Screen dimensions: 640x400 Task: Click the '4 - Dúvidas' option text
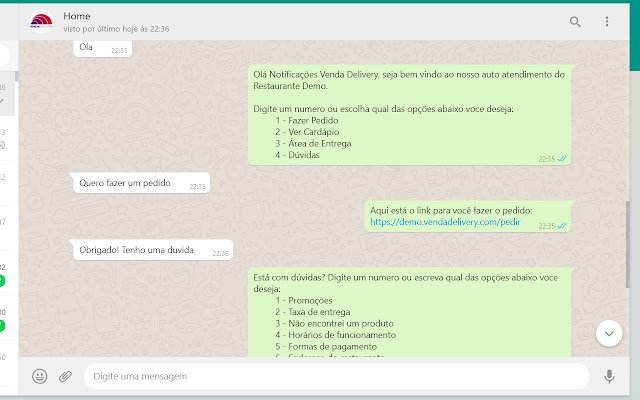click(297, 155)
